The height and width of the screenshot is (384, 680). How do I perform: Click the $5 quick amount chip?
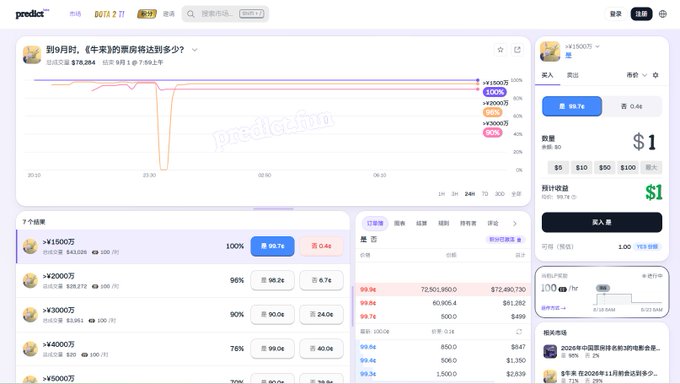(x=558, y=167)
